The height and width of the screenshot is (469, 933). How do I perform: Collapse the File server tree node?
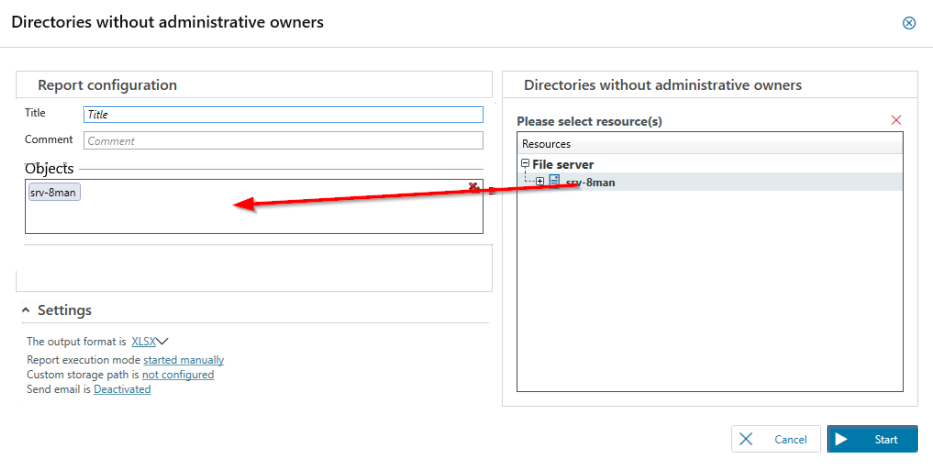point(525,164)
